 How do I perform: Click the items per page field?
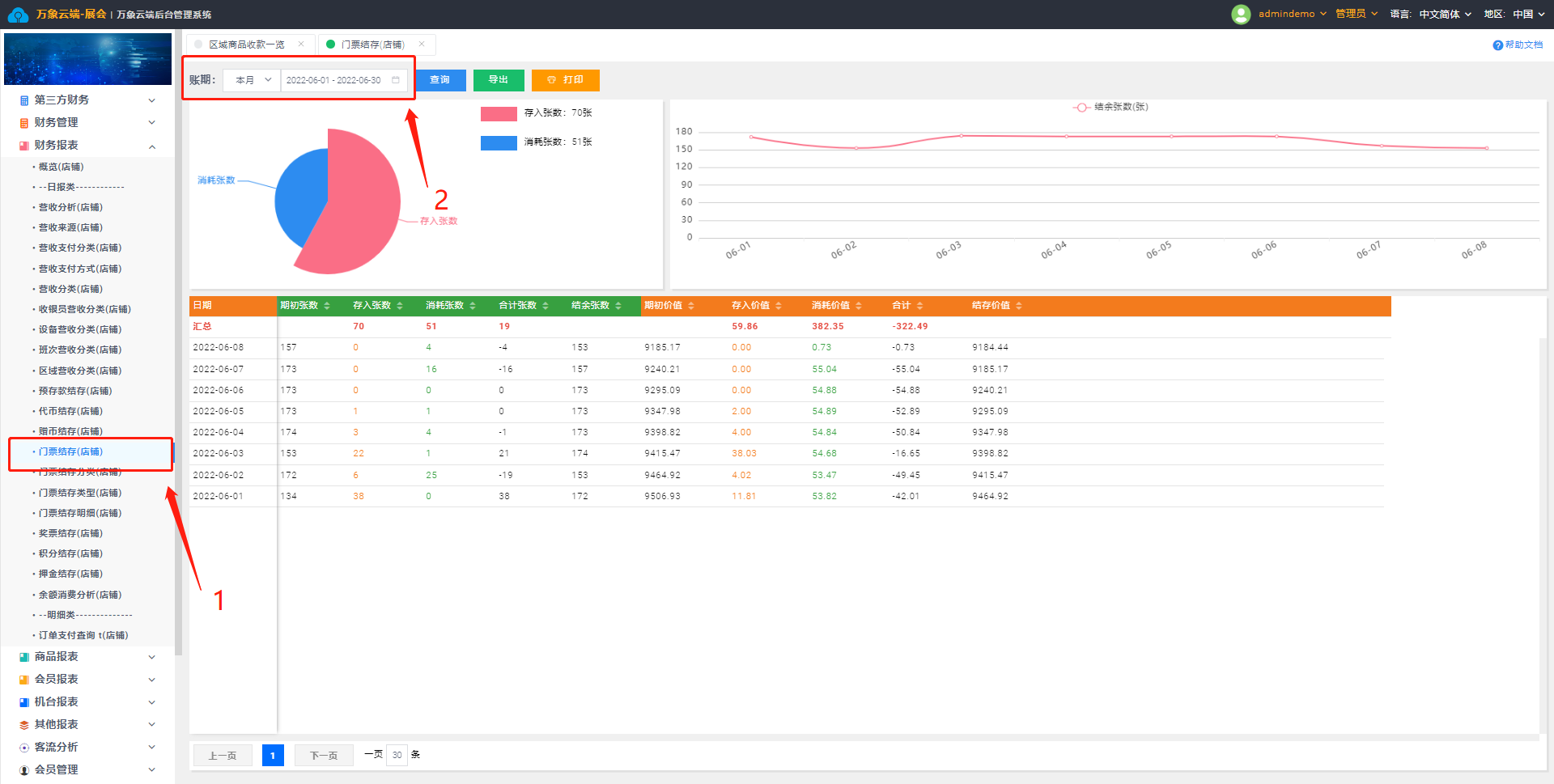pos(397,756)
